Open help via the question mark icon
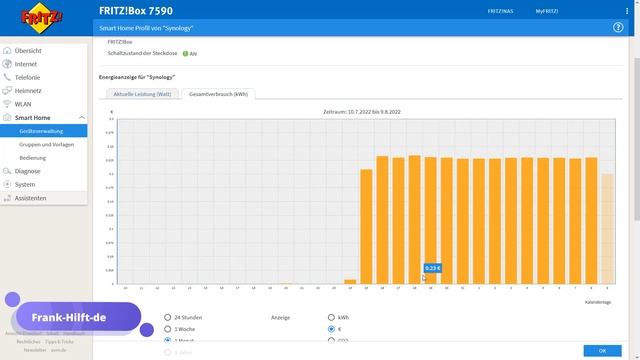Viewport: 640px width, 360px height. [618, 27]
